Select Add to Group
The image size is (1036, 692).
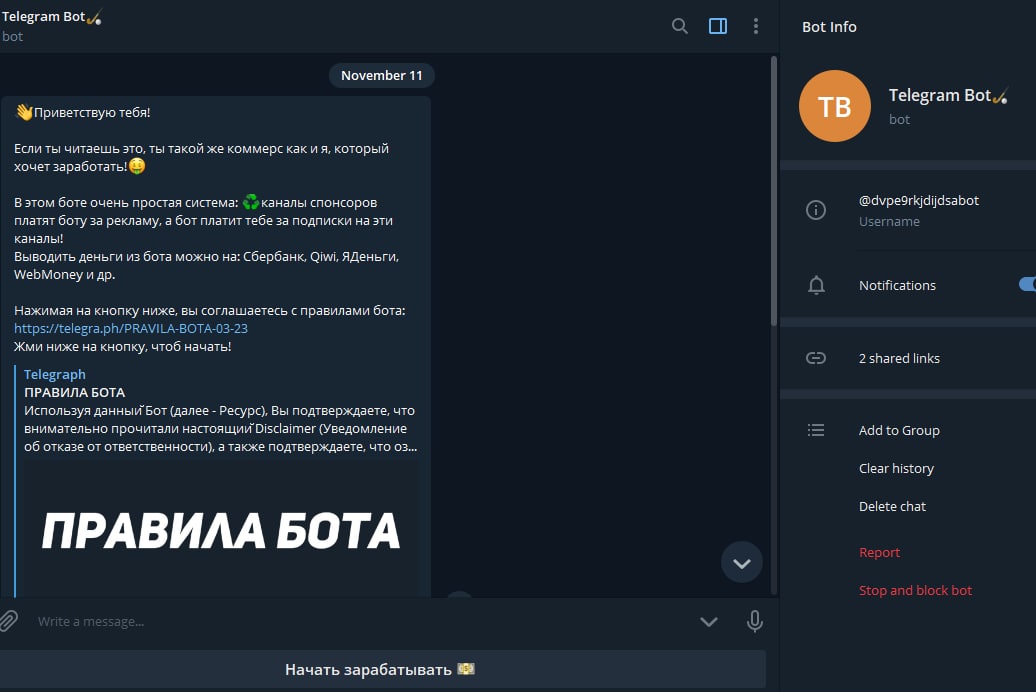click(899, 430)
